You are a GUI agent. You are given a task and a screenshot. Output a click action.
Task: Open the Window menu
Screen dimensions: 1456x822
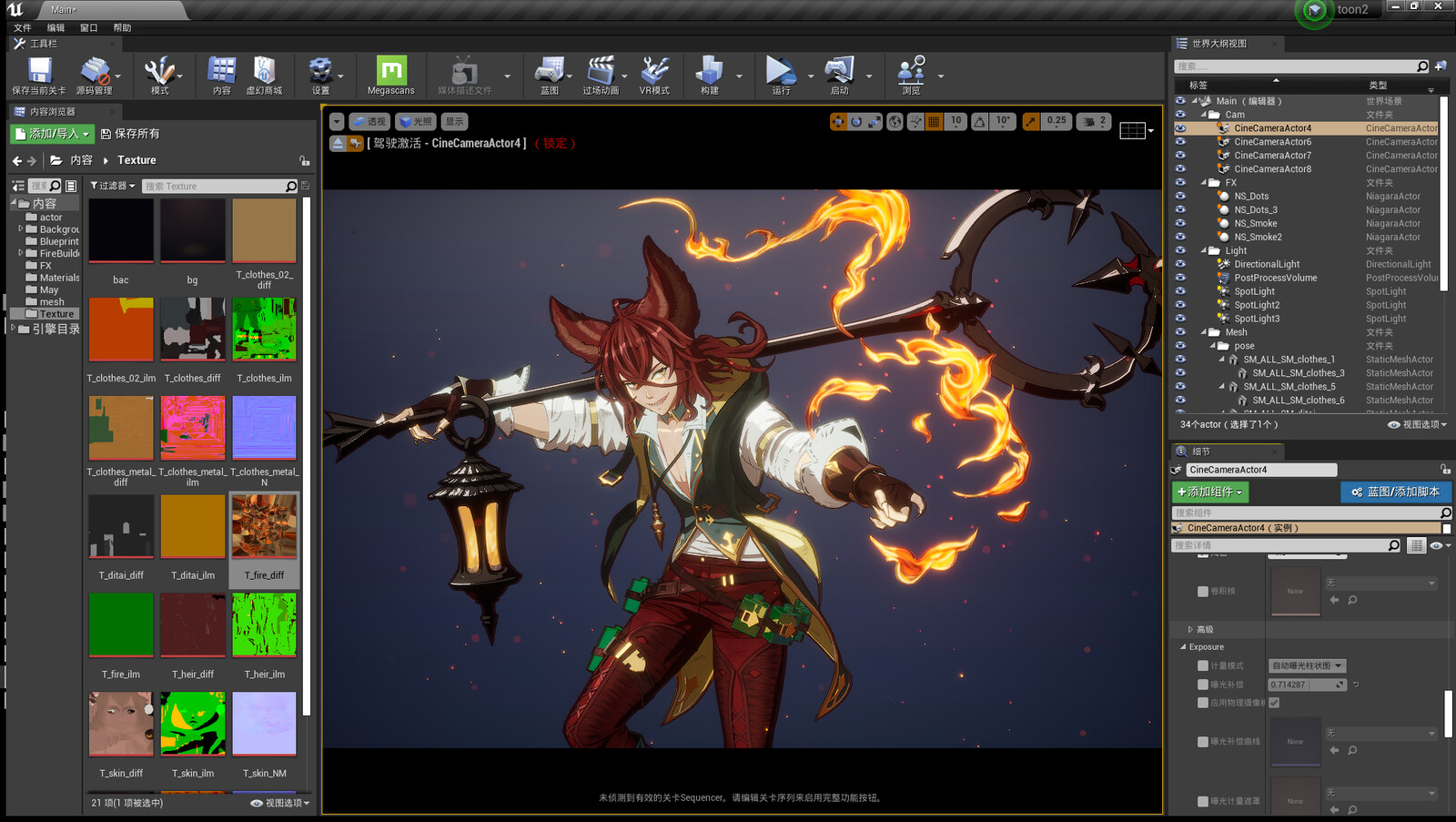[x=88, y=28]
